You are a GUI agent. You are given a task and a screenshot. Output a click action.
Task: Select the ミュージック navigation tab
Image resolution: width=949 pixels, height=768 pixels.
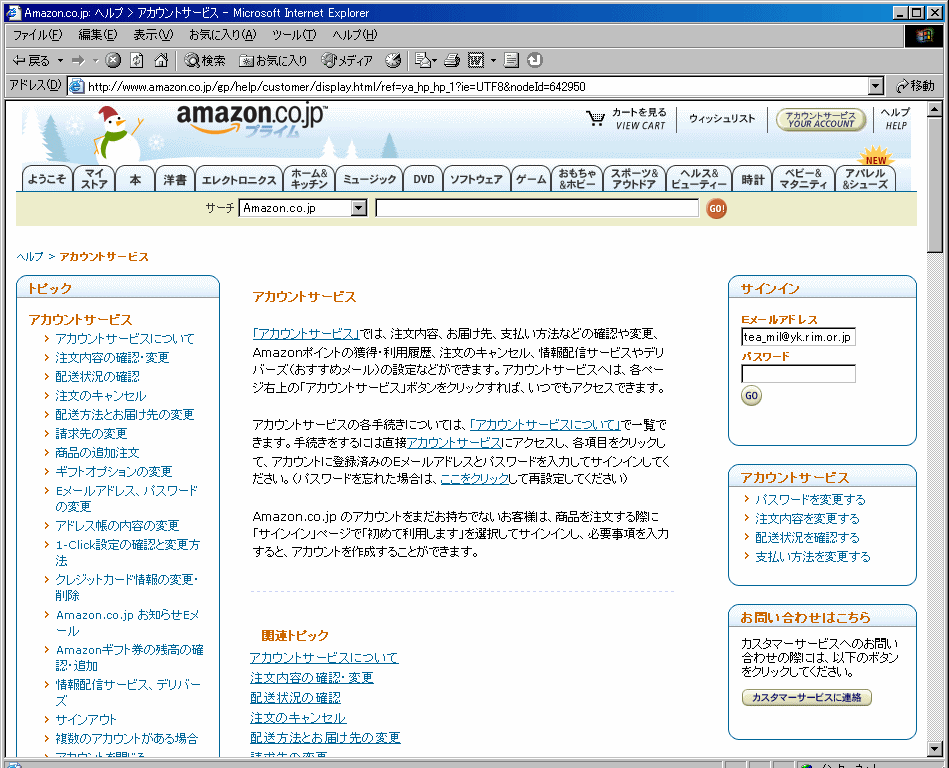369,180
